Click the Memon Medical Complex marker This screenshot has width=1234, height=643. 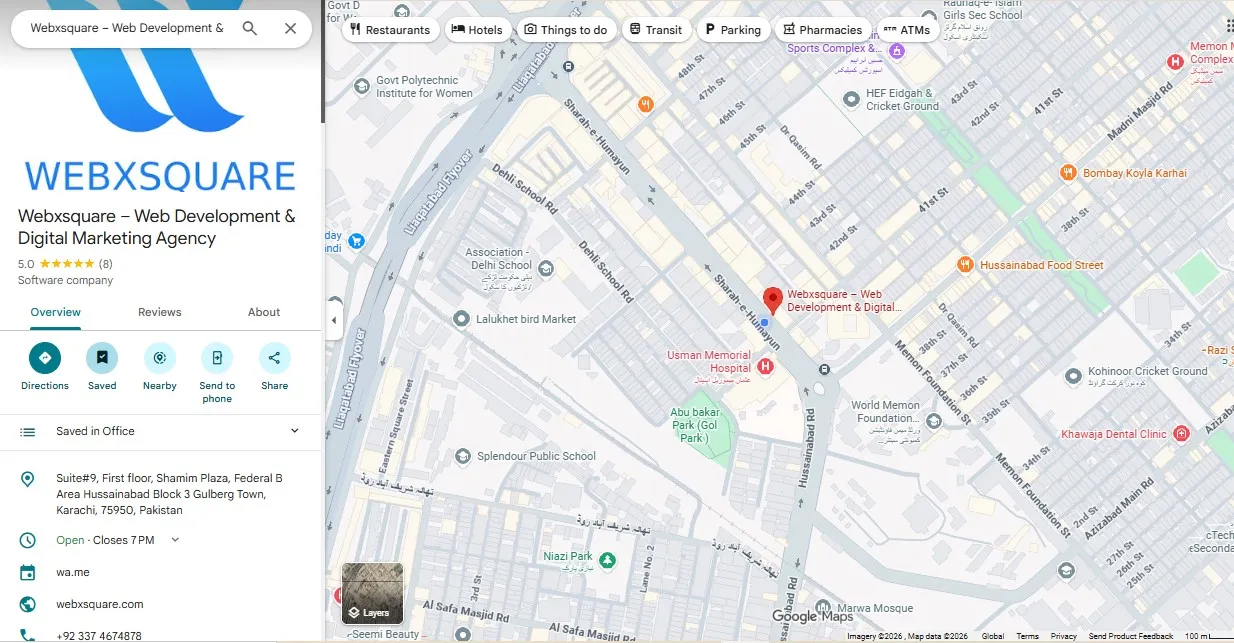tap(1176, 62)
